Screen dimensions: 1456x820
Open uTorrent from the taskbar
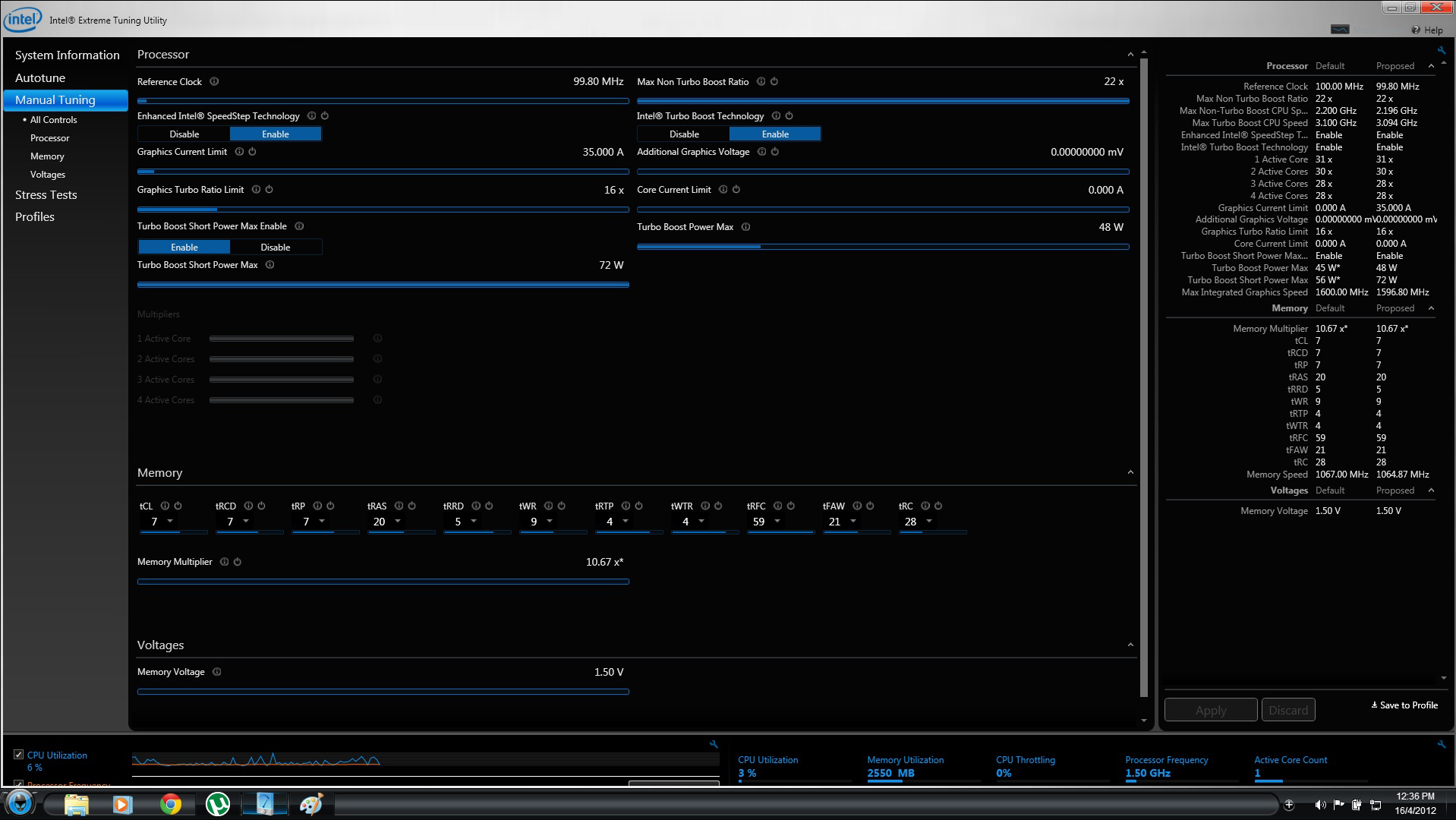pyautogui.click(x=218, y=804)
